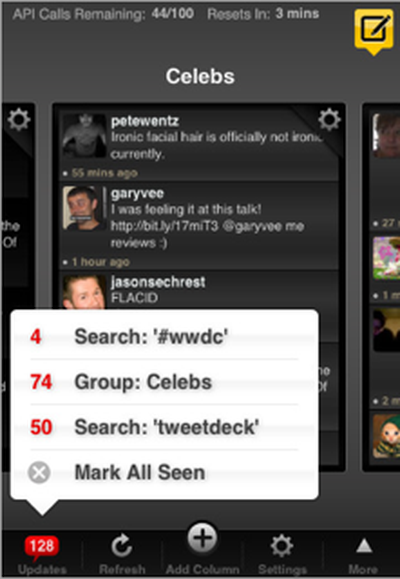Tap the Celebs column title
400x579 pixels.
tap(200, 76)
